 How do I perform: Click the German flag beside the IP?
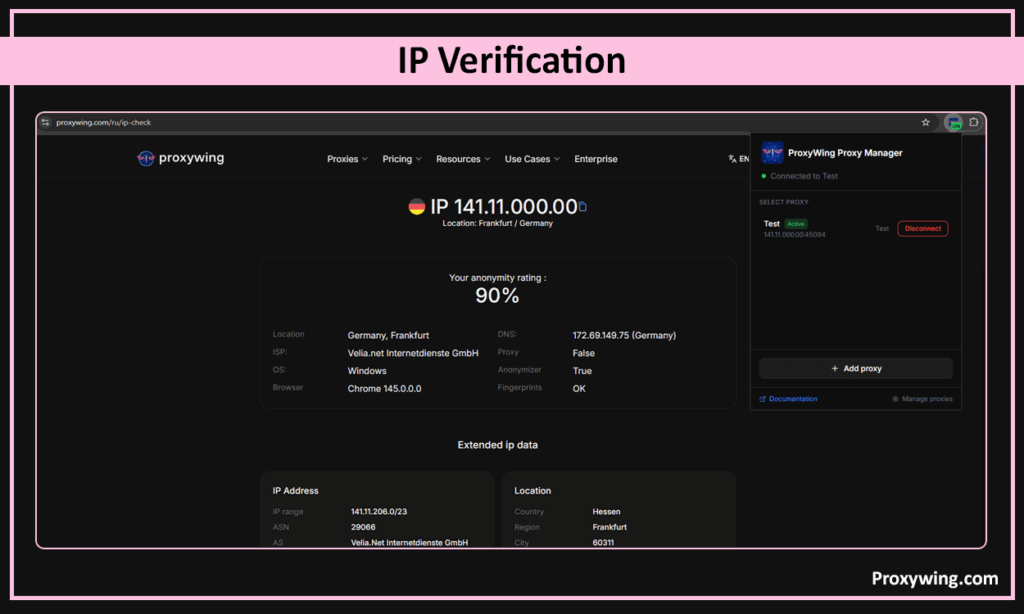click(417, 207)
